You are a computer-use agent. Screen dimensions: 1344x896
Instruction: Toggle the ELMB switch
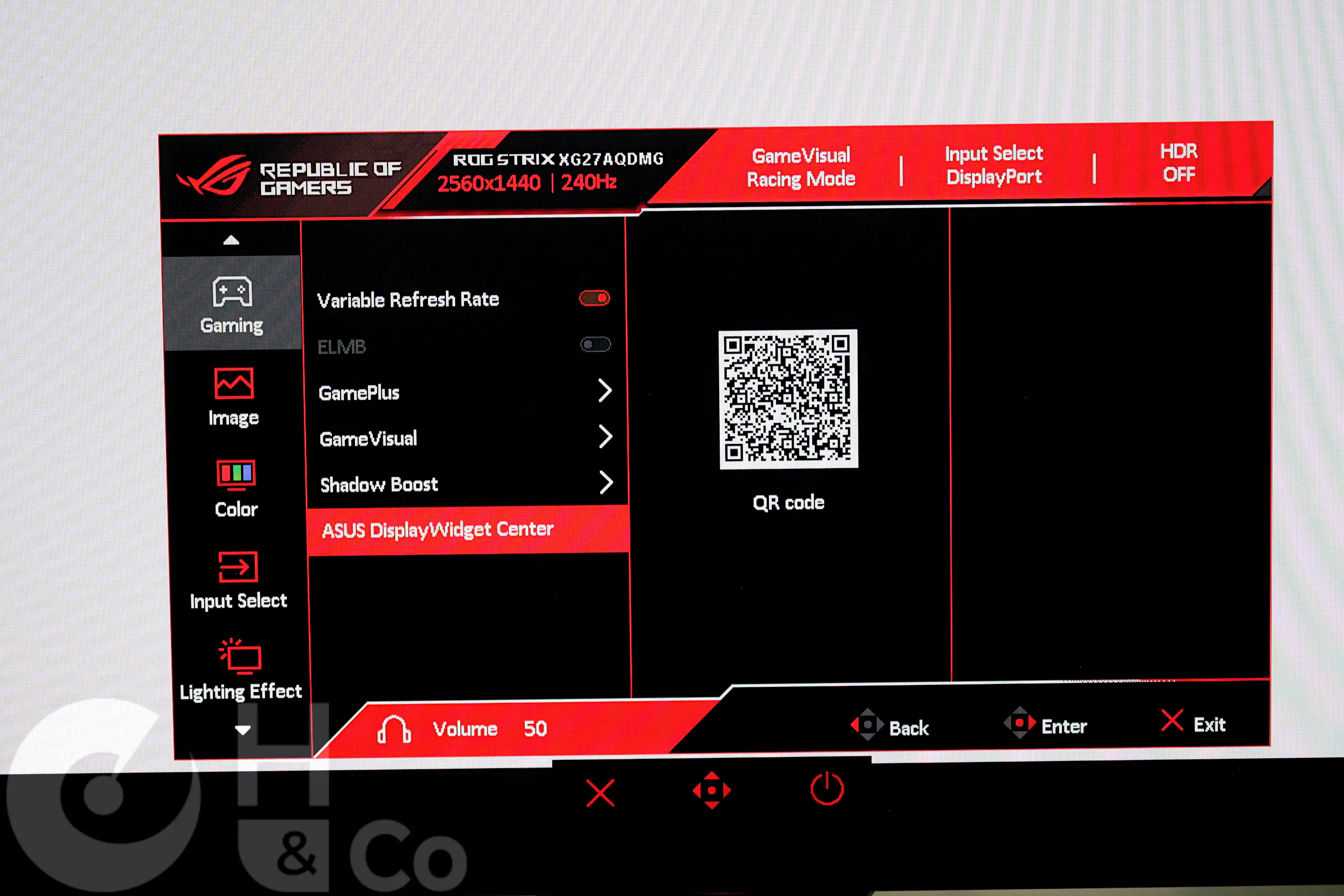595,345
